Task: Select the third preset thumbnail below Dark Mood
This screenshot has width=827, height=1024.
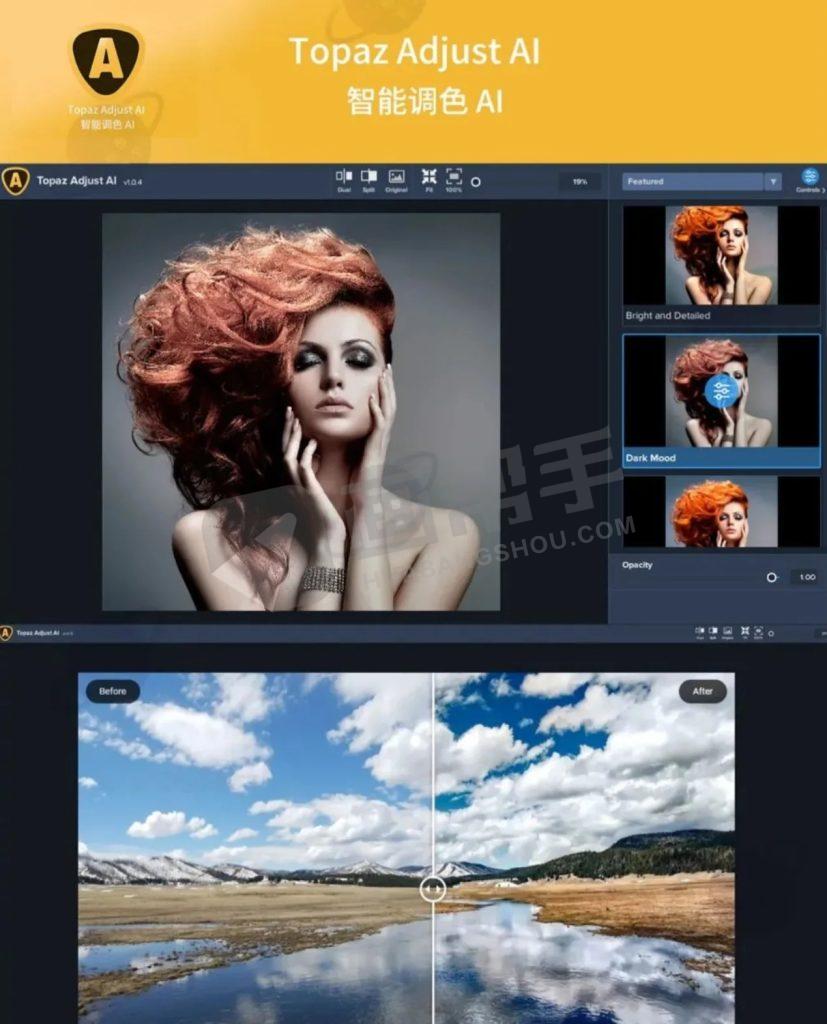Action: click(721, 511)
